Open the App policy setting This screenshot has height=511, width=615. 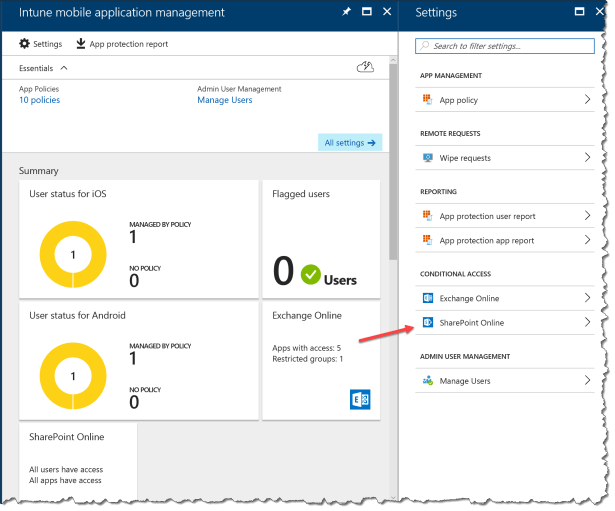505,100
